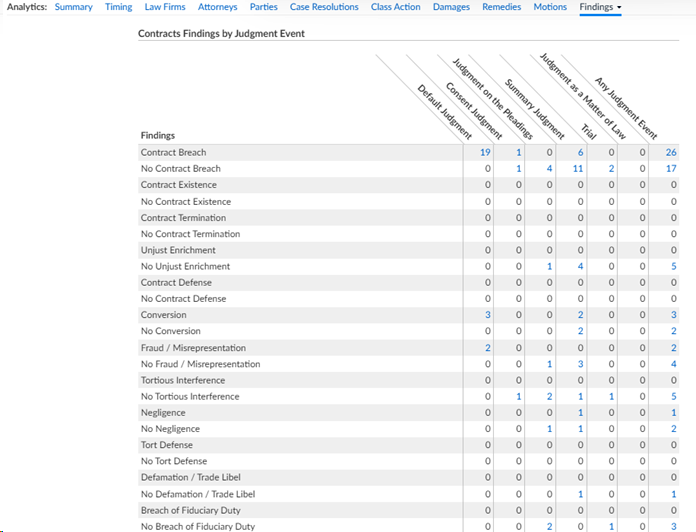Open the Remedies tab
The width and height of the screenshot is (696, 532).
tap(502, 7)
